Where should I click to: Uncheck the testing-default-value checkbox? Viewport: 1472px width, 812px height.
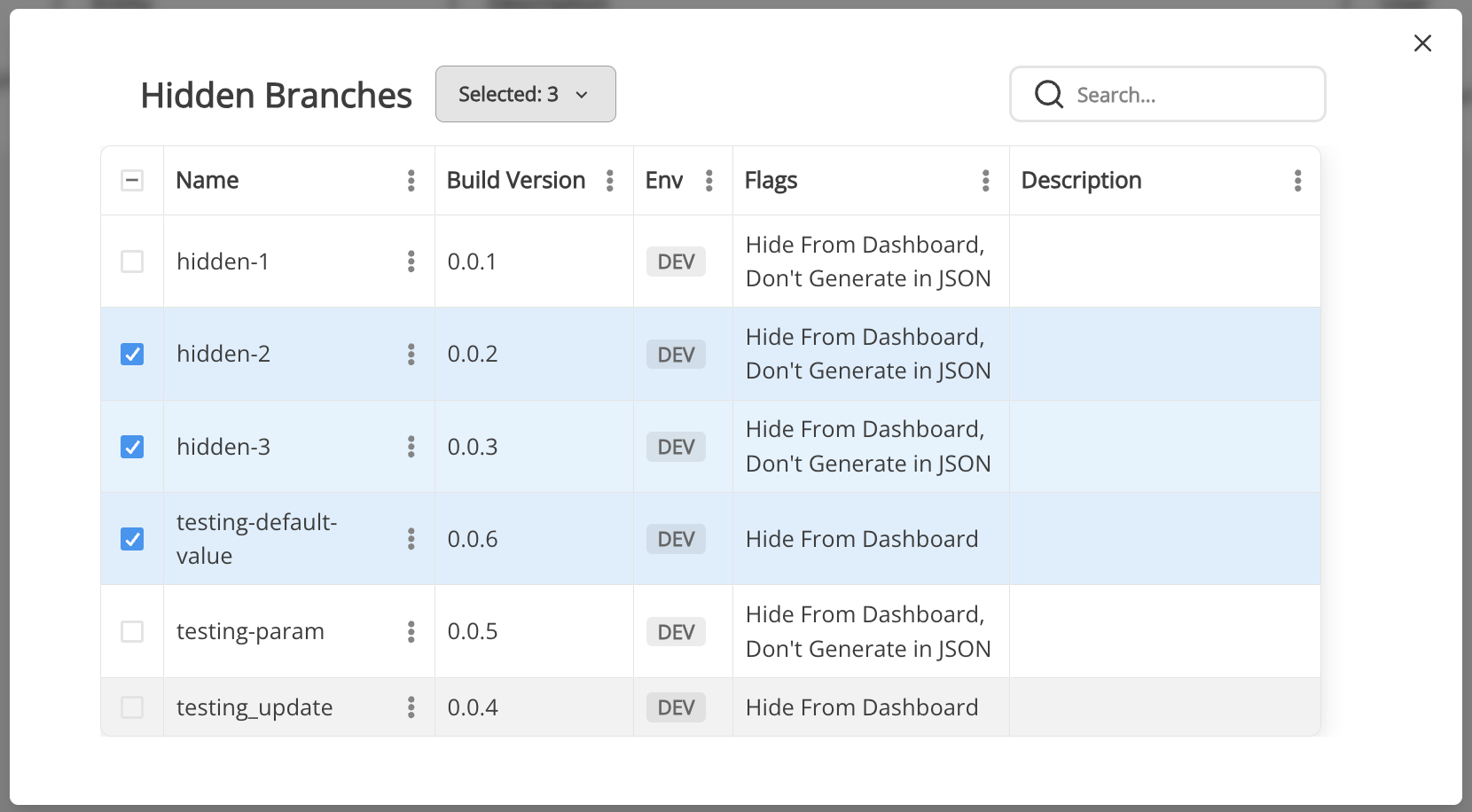[x=132, y=539]
